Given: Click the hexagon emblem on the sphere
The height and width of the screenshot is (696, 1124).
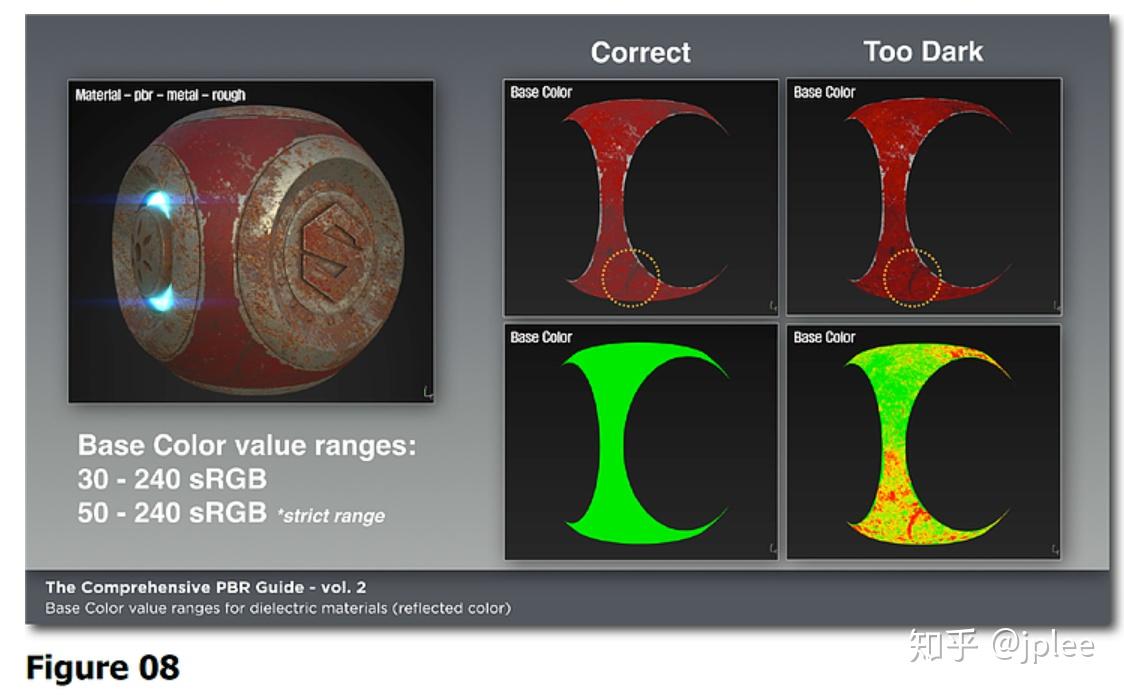Looking at the screenshot, I should click(x=333, y=251).
